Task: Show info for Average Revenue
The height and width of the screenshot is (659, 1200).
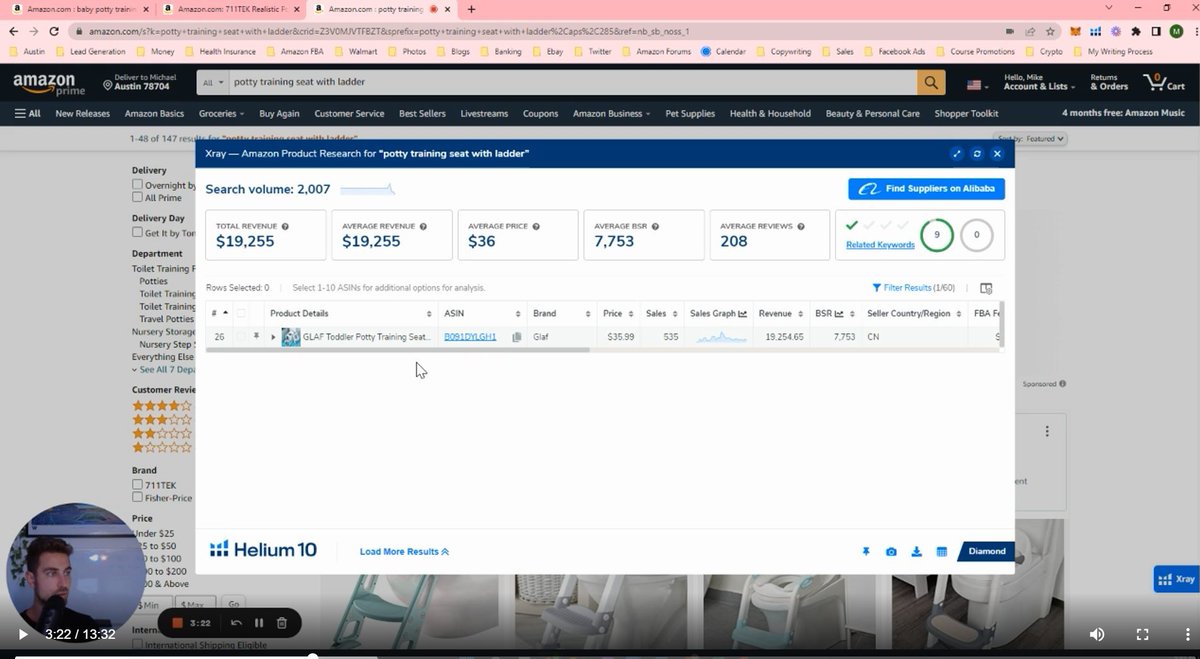Action: (x=423, y=226)
